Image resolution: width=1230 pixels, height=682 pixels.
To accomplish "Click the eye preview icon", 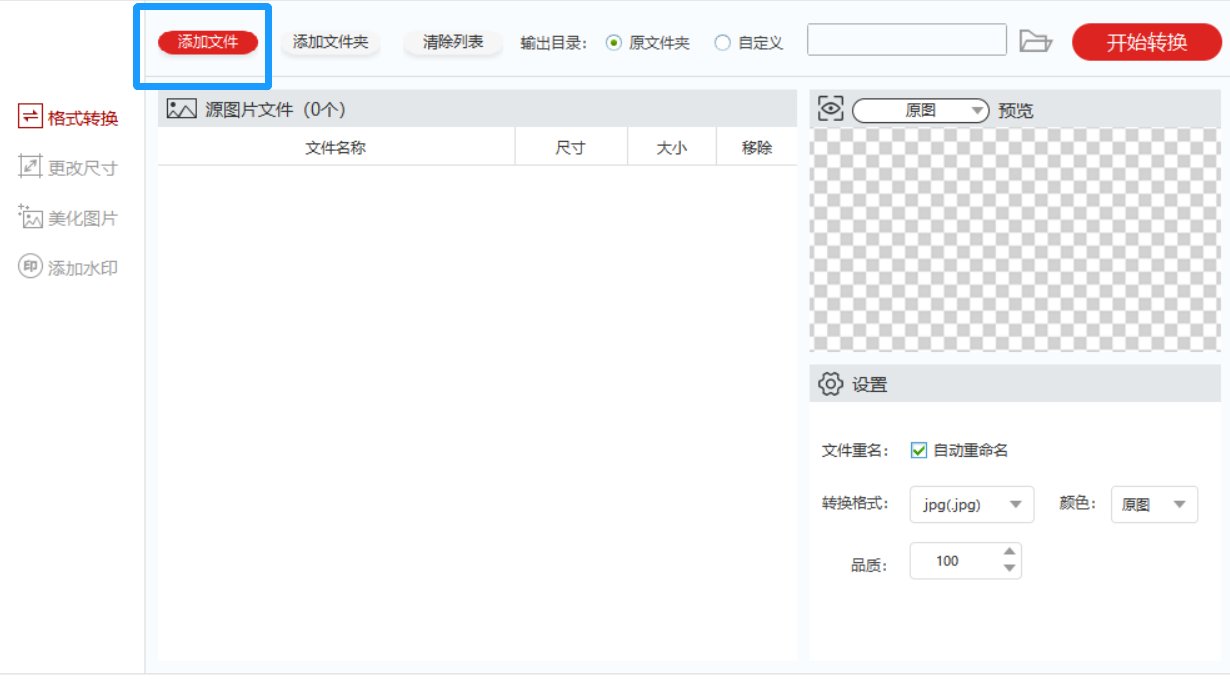I will [830, 109].
